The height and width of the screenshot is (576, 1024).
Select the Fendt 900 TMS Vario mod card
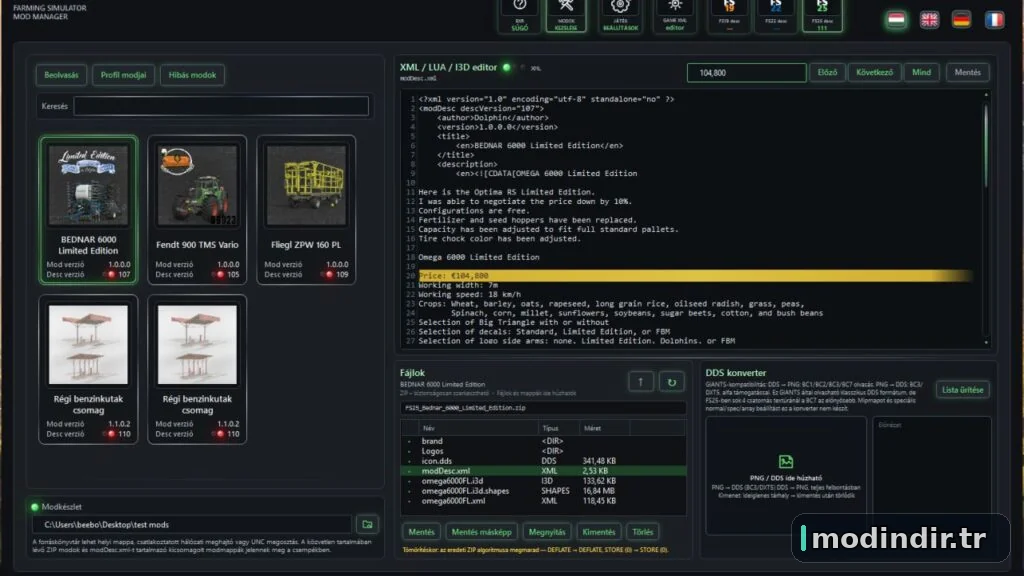click(197, 210)
